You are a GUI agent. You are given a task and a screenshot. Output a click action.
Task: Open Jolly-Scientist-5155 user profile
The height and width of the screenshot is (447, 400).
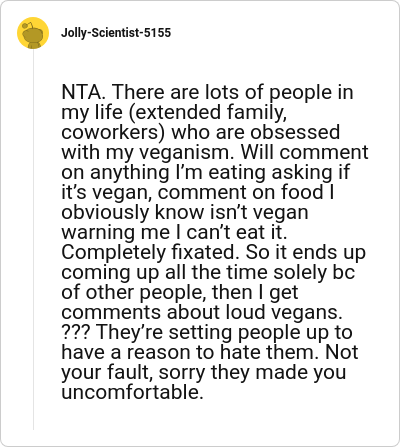point(116,33)
